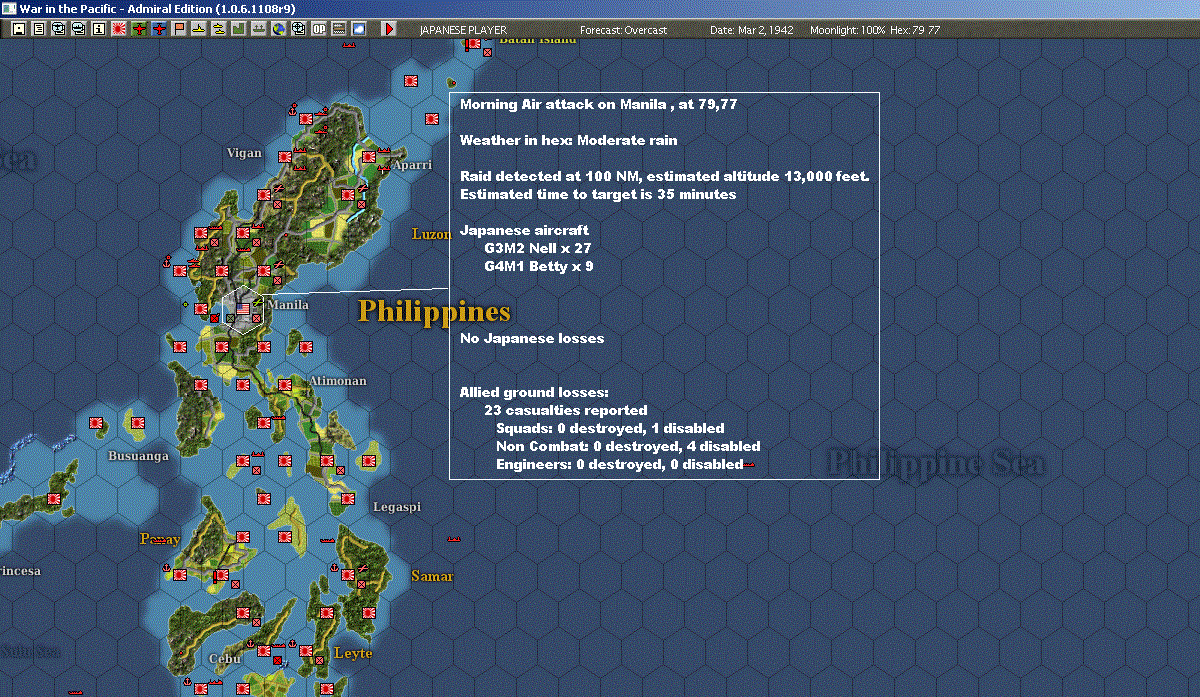The image size is (1200, 697).
Task: Click the single yellow ship toolbar icon
Action: [198, 29]
